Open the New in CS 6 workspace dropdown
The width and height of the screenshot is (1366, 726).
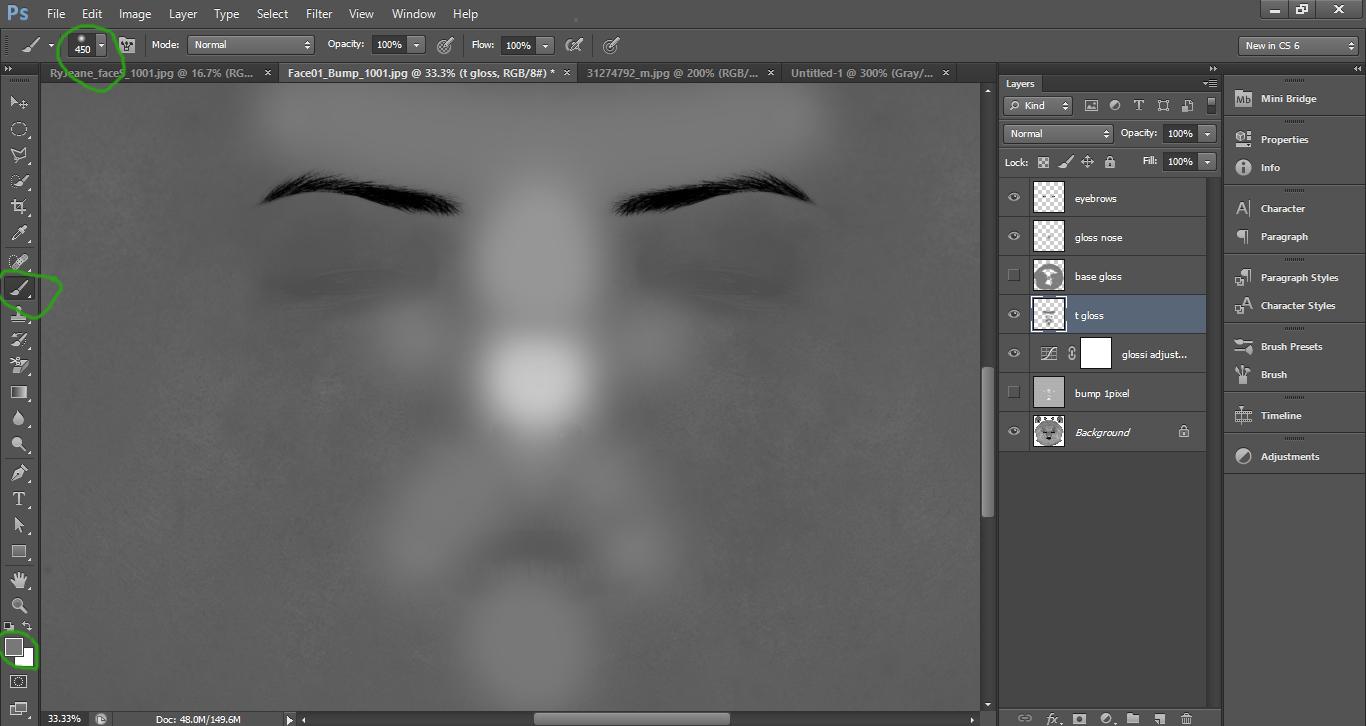(1298, 46)
